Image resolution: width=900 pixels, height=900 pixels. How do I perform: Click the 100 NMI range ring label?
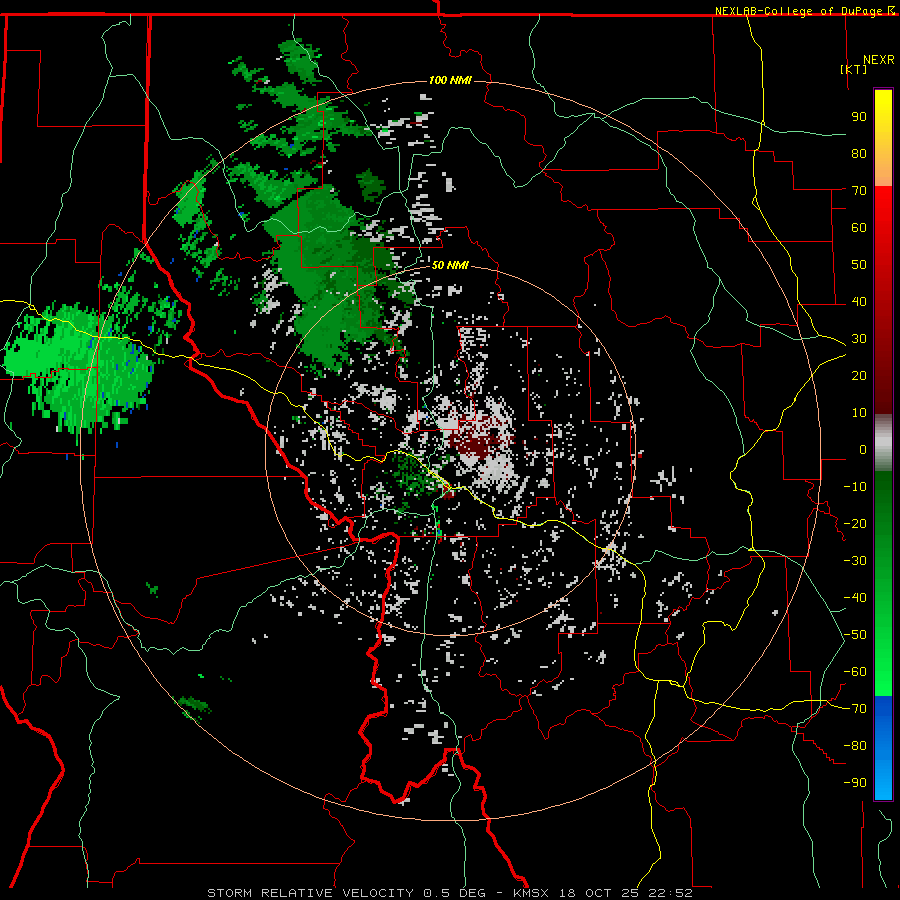(450, 80)
